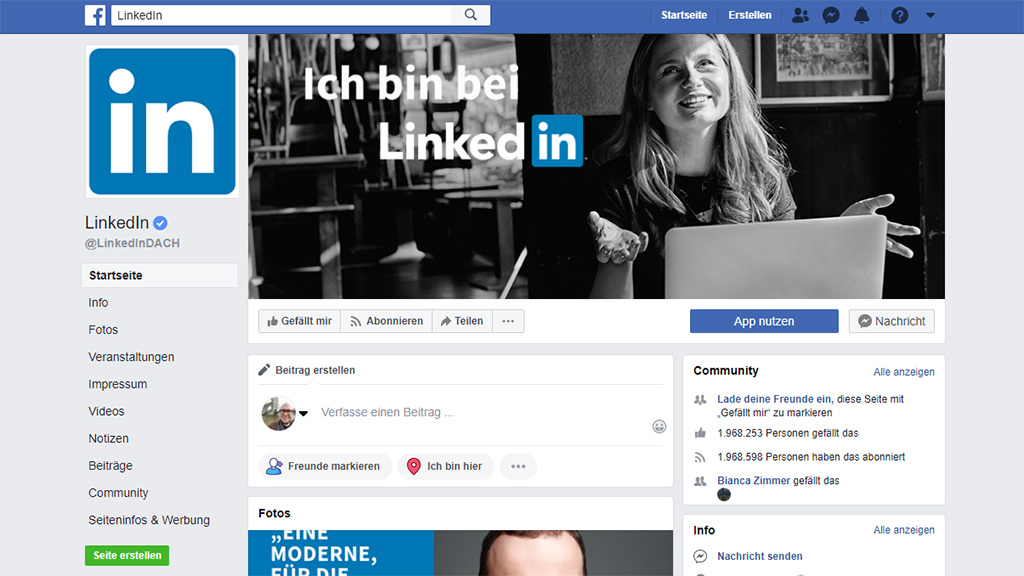
Task: Click Alle anzeigen link in Community
Action: (904, 372)
